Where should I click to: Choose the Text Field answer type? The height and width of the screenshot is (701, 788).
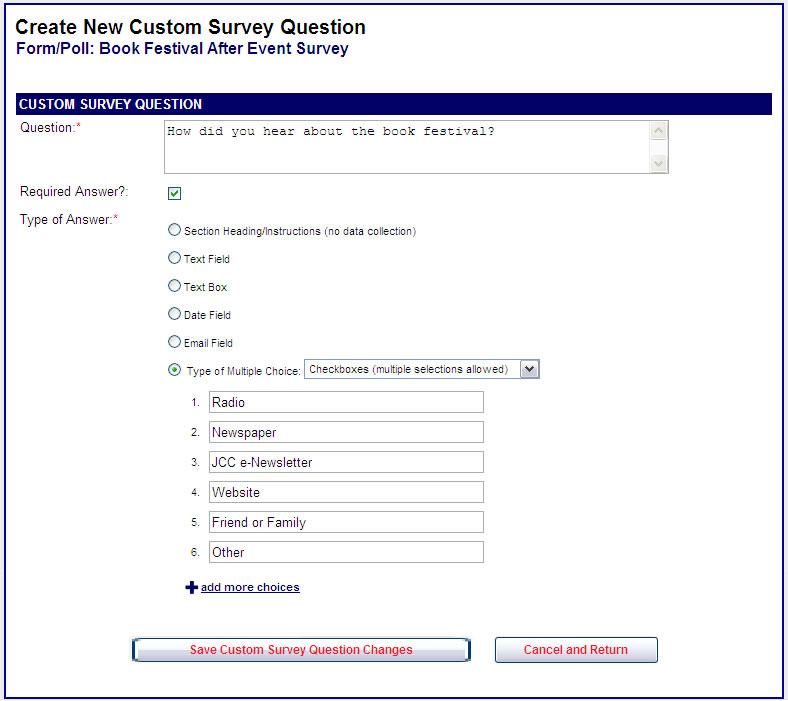point(175,258)
